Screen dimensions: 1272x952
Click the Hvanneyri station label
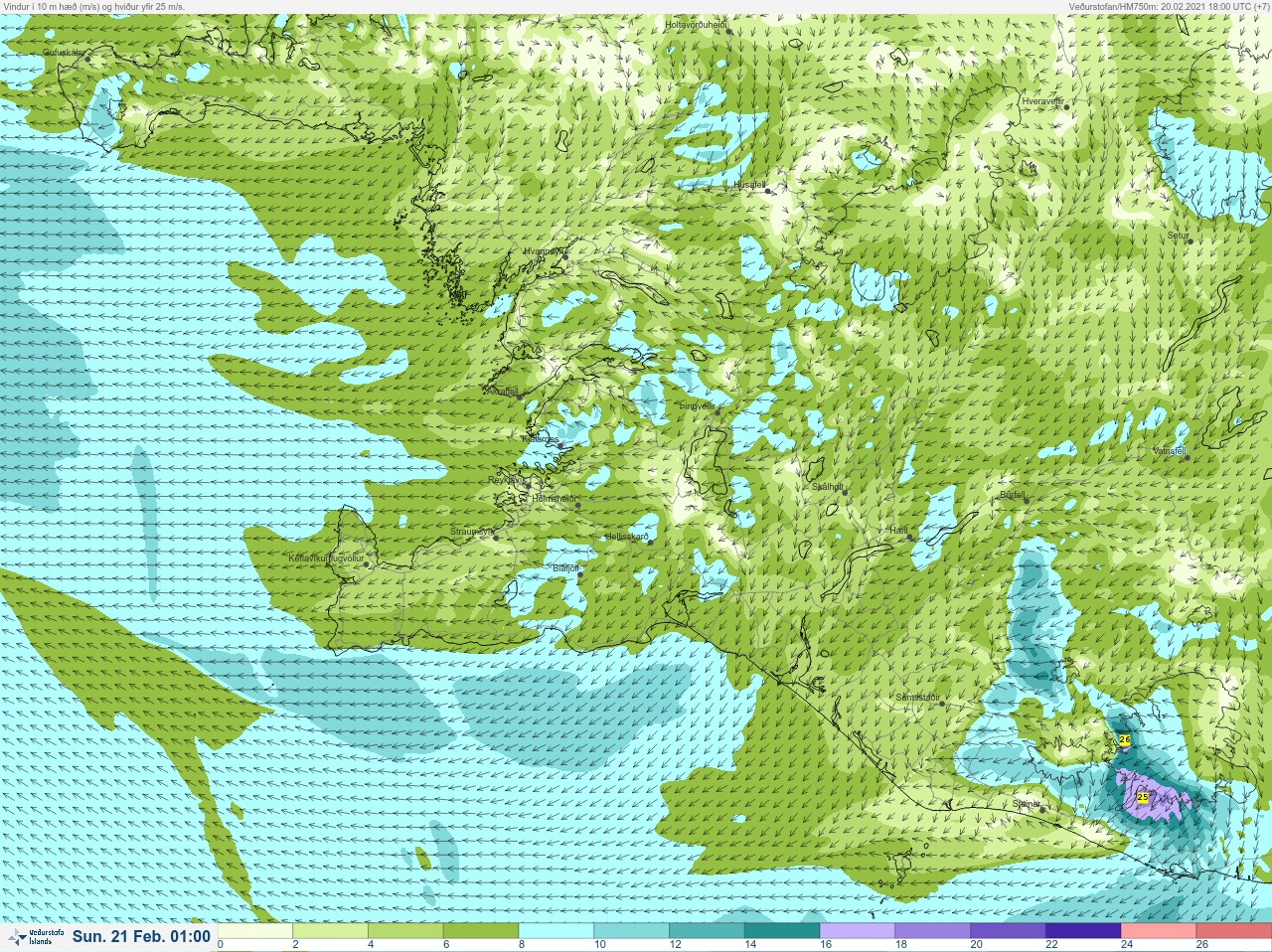pyautogui.click(x=544, y=252)
